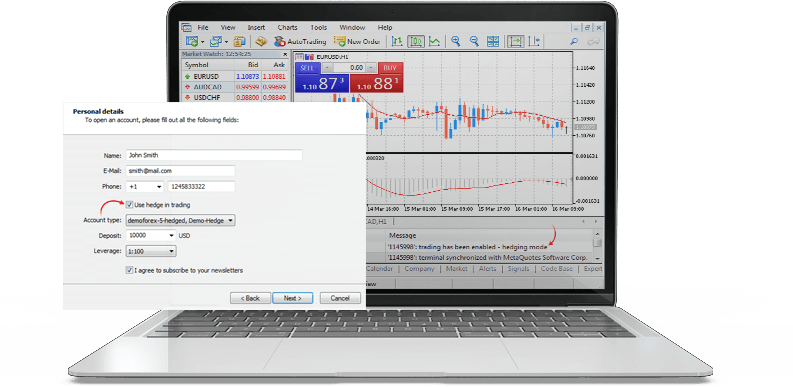Toggle the chart auto scroll button
This screenshot has height=387, width=793.
pyautogui.click(x=516, y=41)
